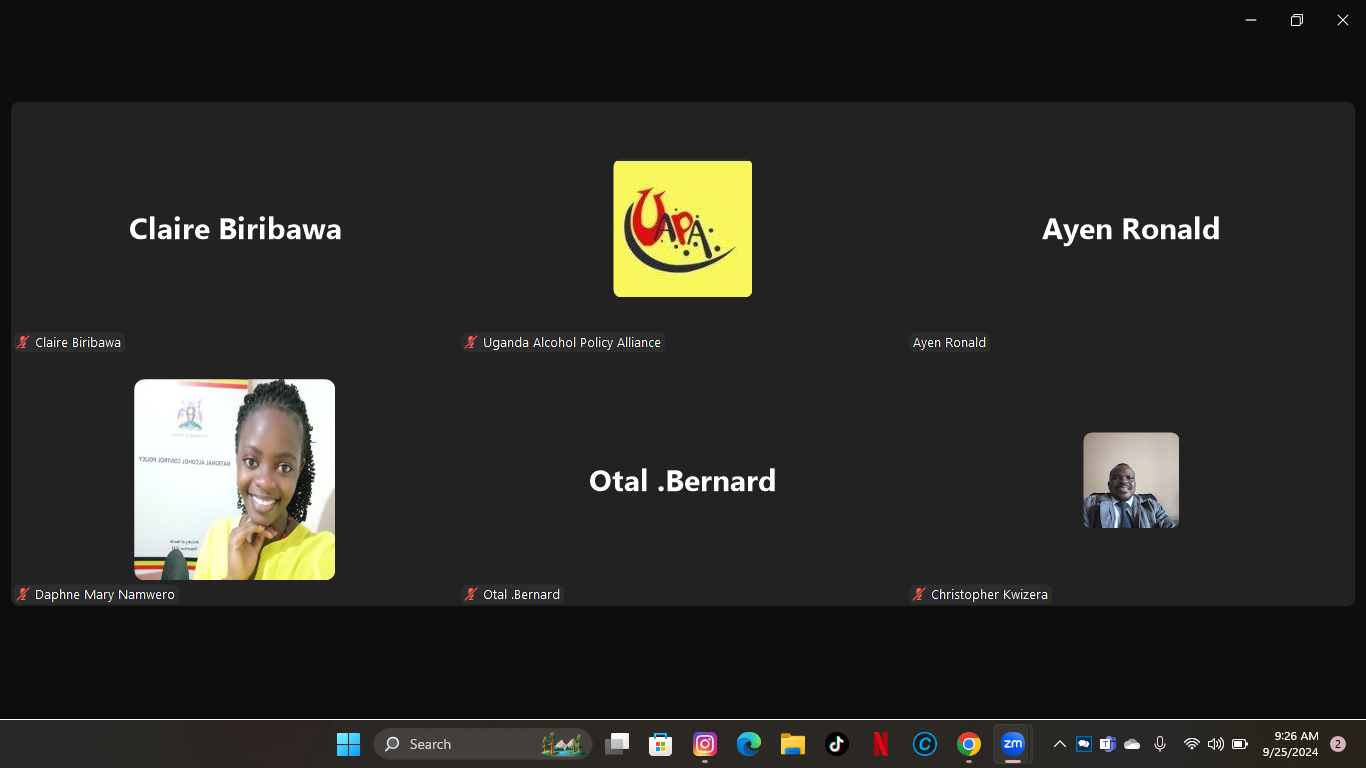Viewport: 1366px width, 768px height.
Task: Click the battery tray icon
Action: coord(1240,744)
